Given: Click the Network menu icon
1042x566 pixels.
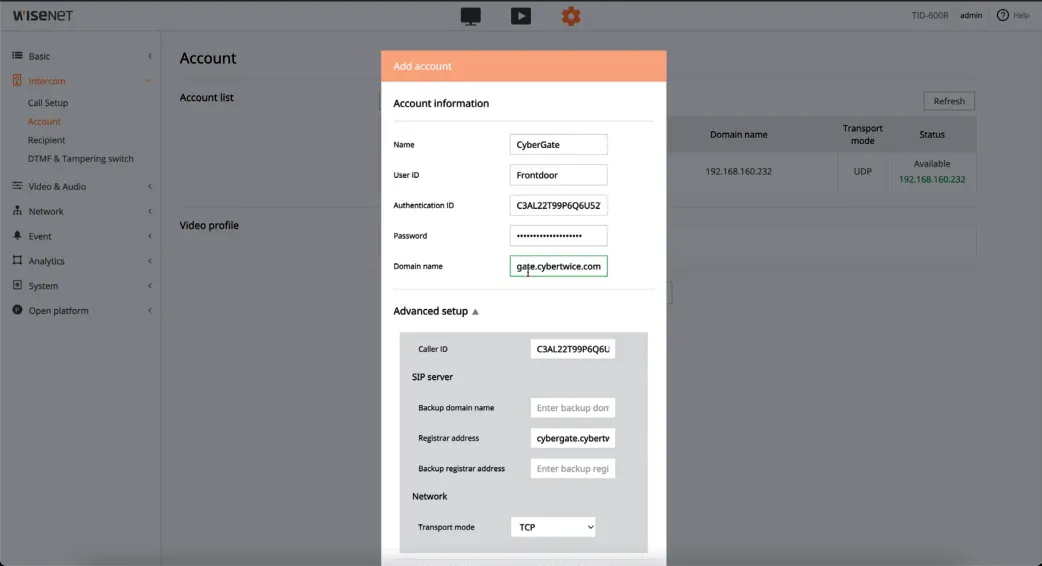Looking at the screenshot, I should coord(17,211).
